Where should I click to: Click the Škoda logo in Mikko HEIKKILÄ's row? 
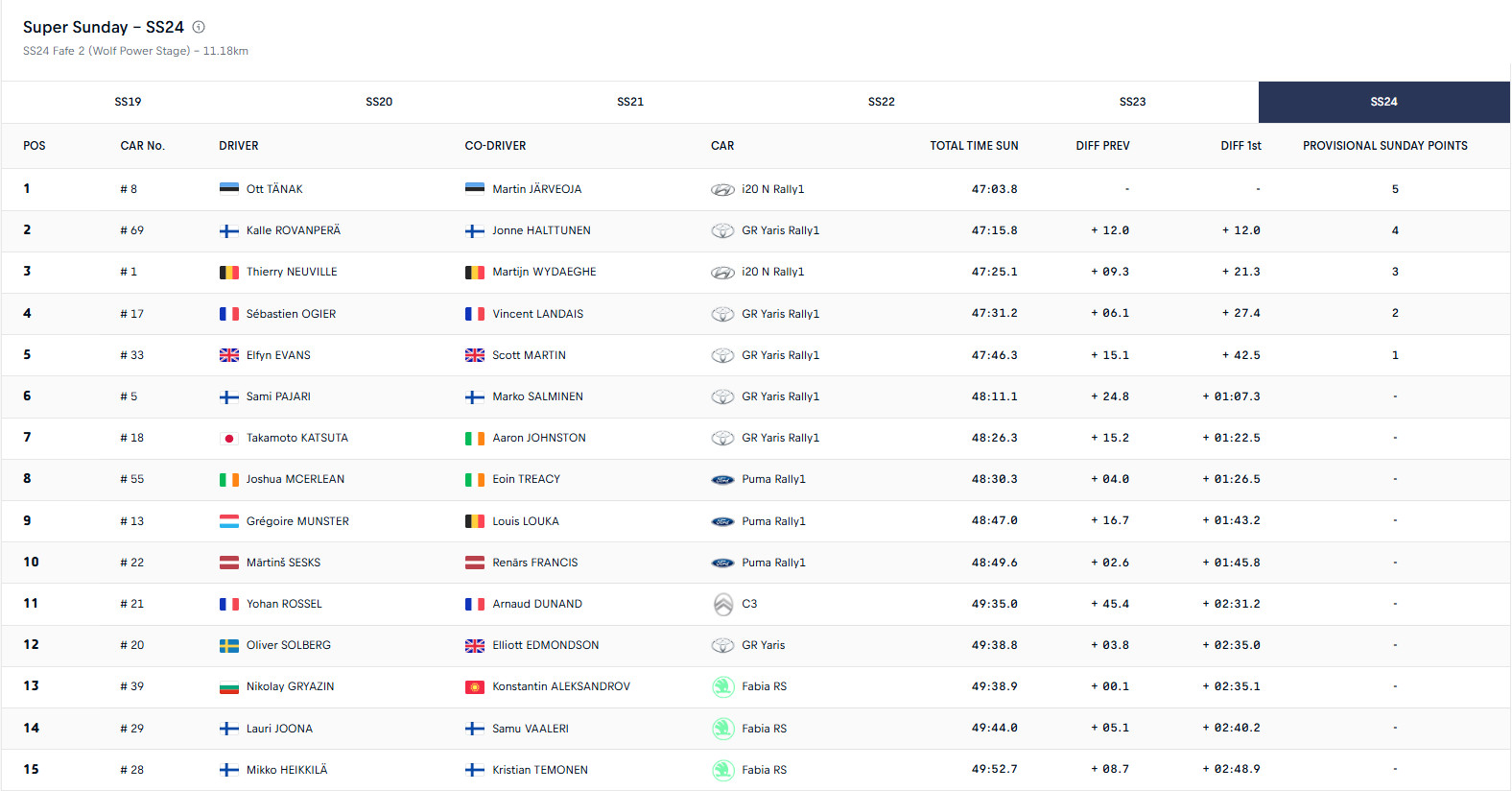point(723,770)
